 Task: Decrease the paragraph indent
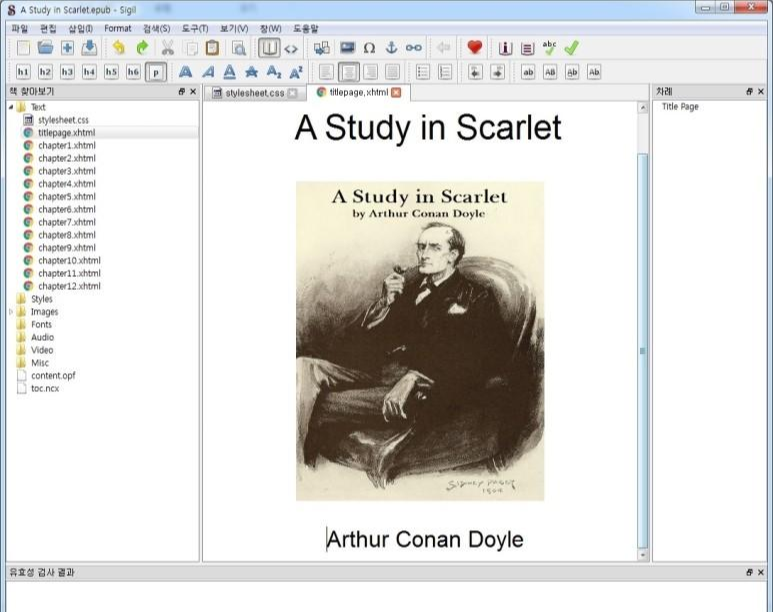[475, 72]
